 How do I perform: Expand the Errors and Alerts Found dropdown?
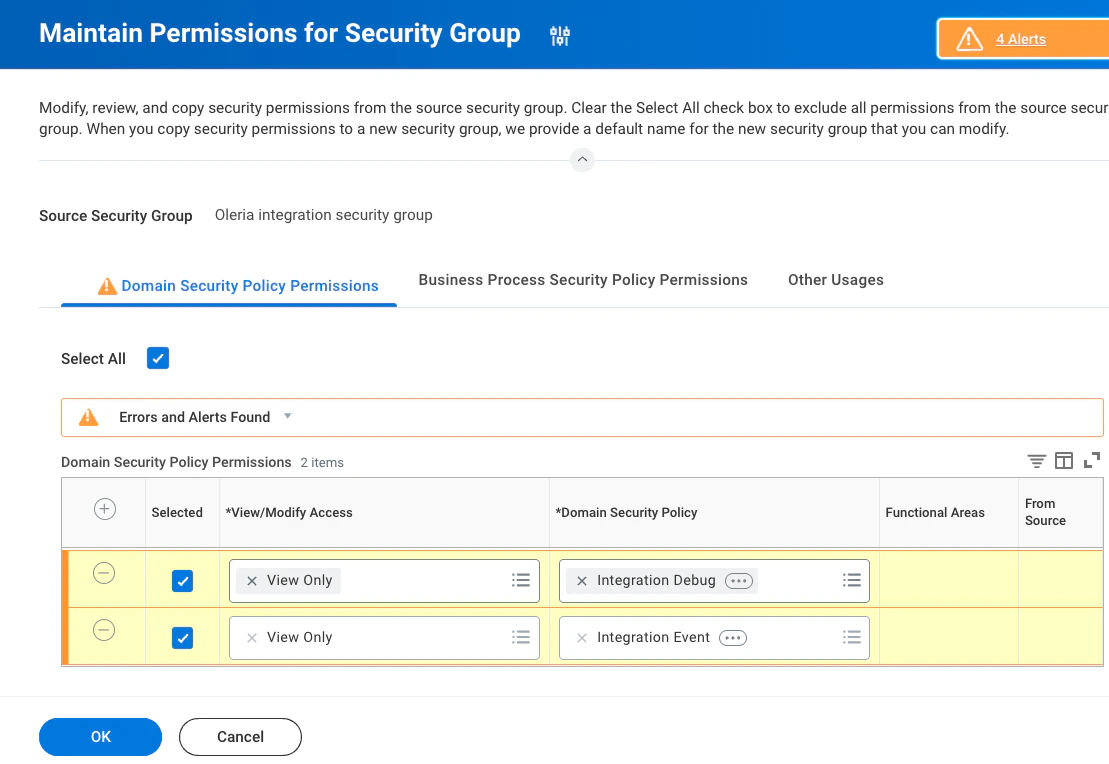click(288, 416)
